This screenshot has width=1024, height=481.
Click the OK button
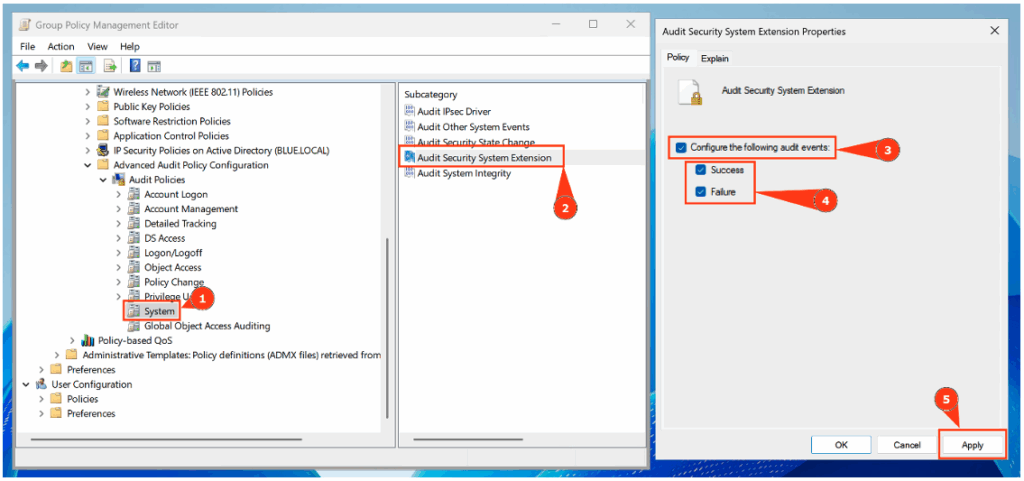coord(841,445)
